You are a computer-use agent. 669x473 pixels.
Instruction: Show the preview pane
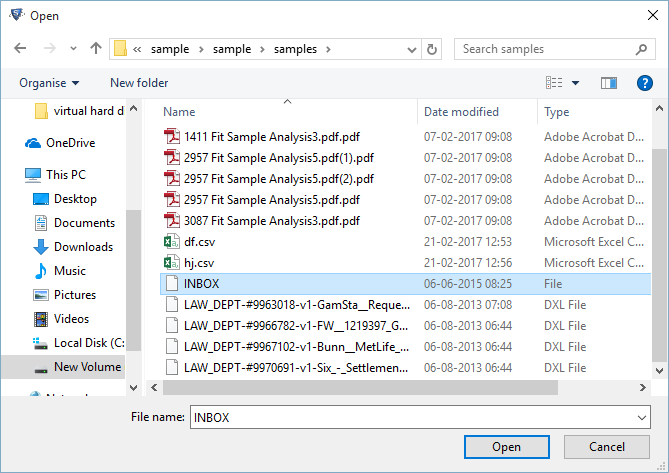[608, 83]
